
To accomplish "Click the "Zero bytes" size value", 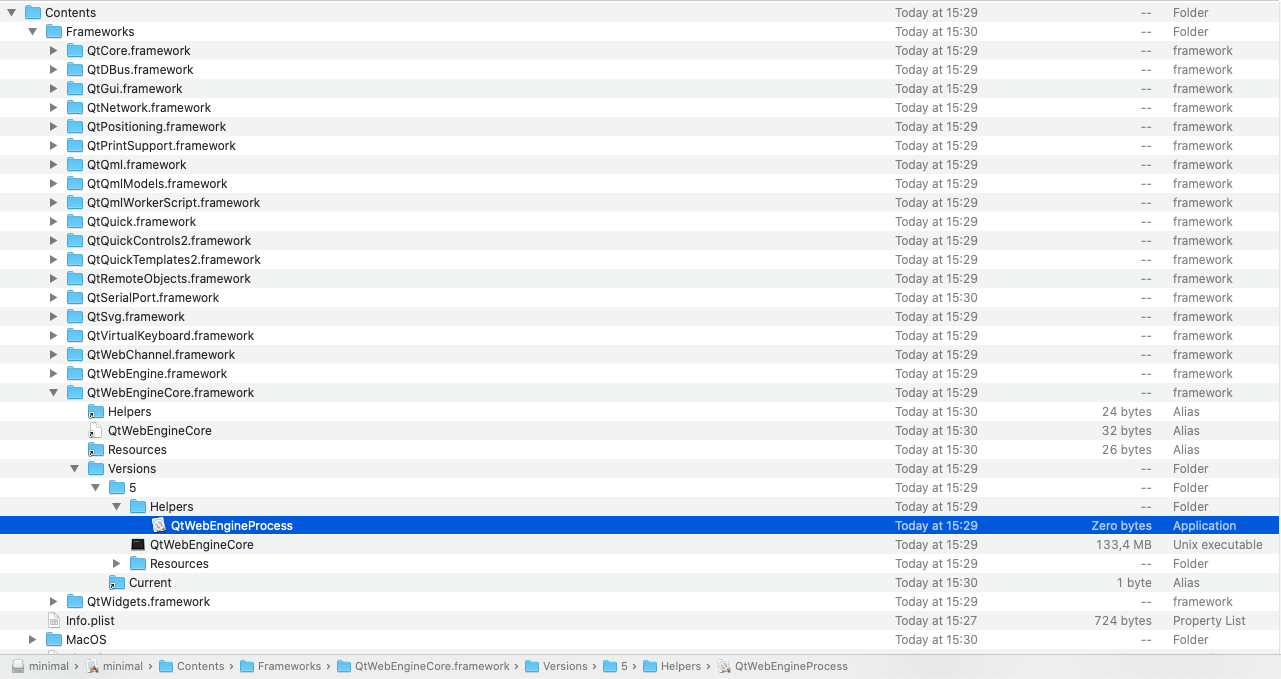I will 1122,526.
